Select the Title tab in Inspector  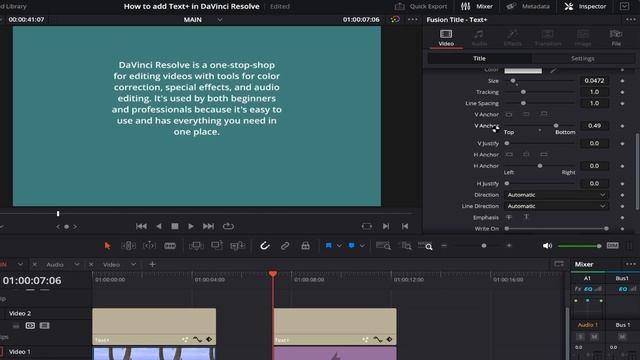click(480, 58)
